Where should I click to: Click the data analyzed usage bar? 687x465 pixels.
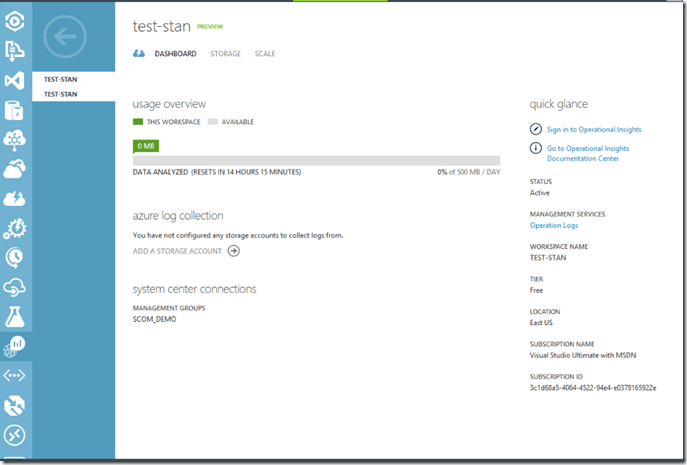tap(316, 160)
